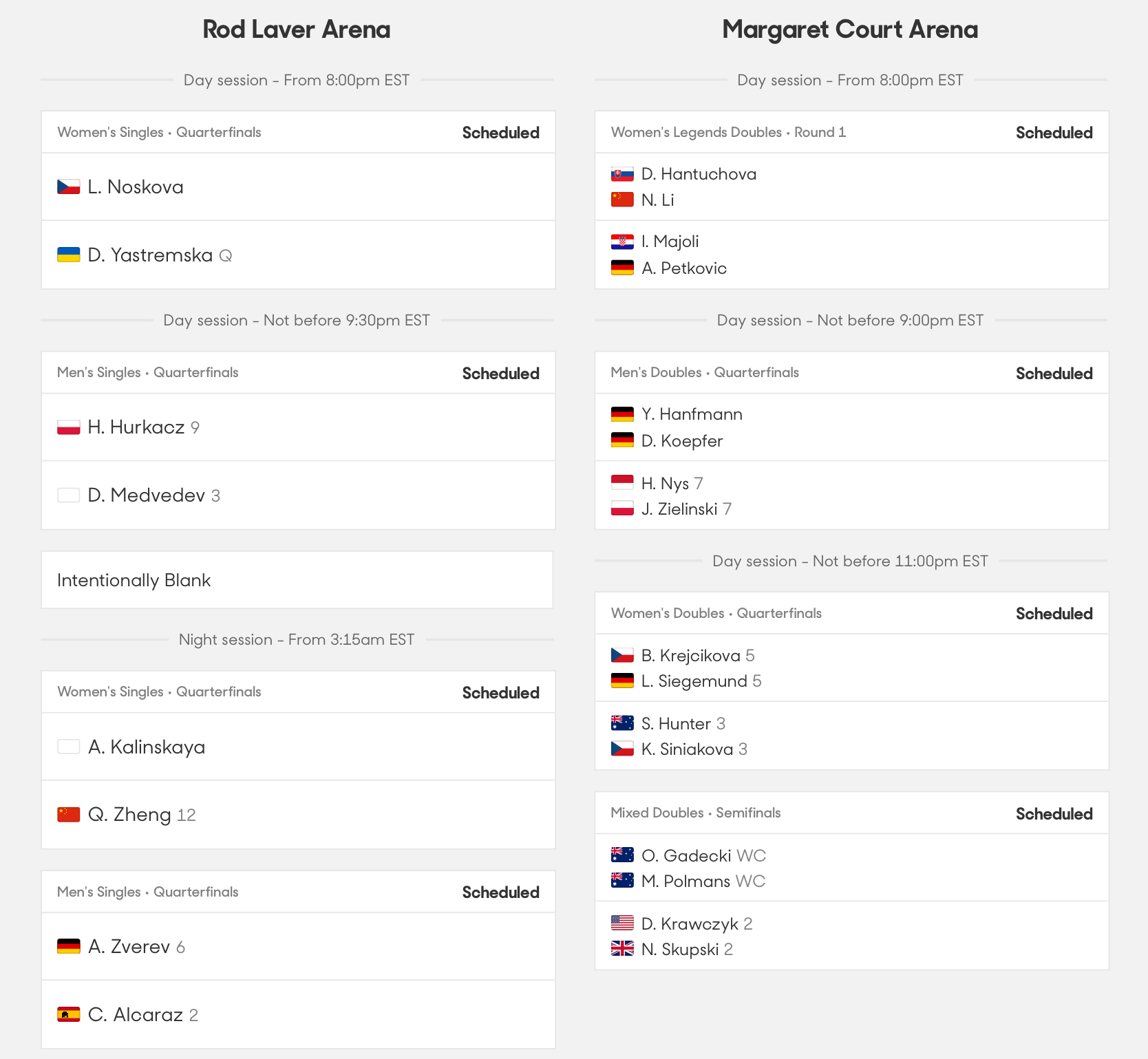Click the Australian flag beside S. Hunter
This screenshot has height=1059, width=1148.
(x=622, y=723)
